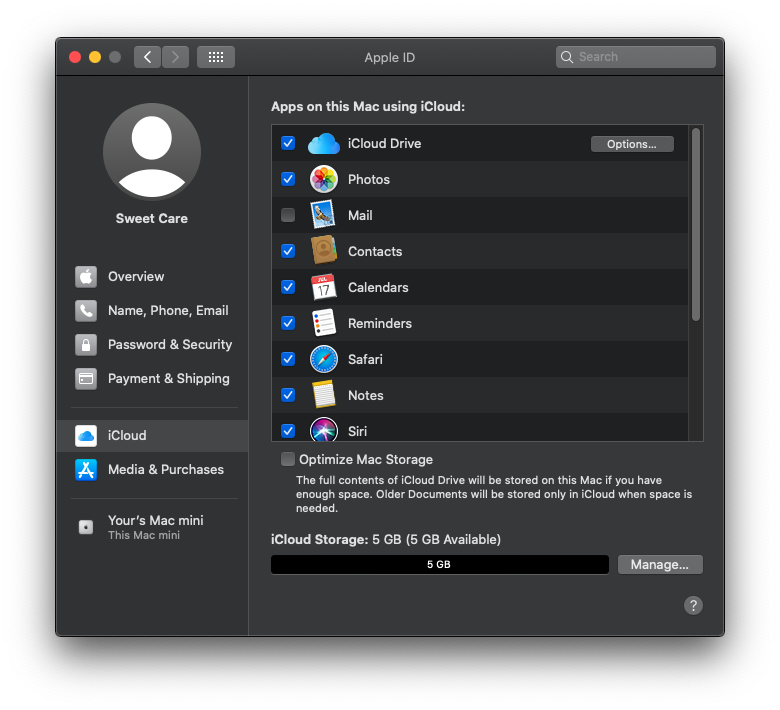
Task: Click the iCloud Drive row label
Action: coord(385,144)
